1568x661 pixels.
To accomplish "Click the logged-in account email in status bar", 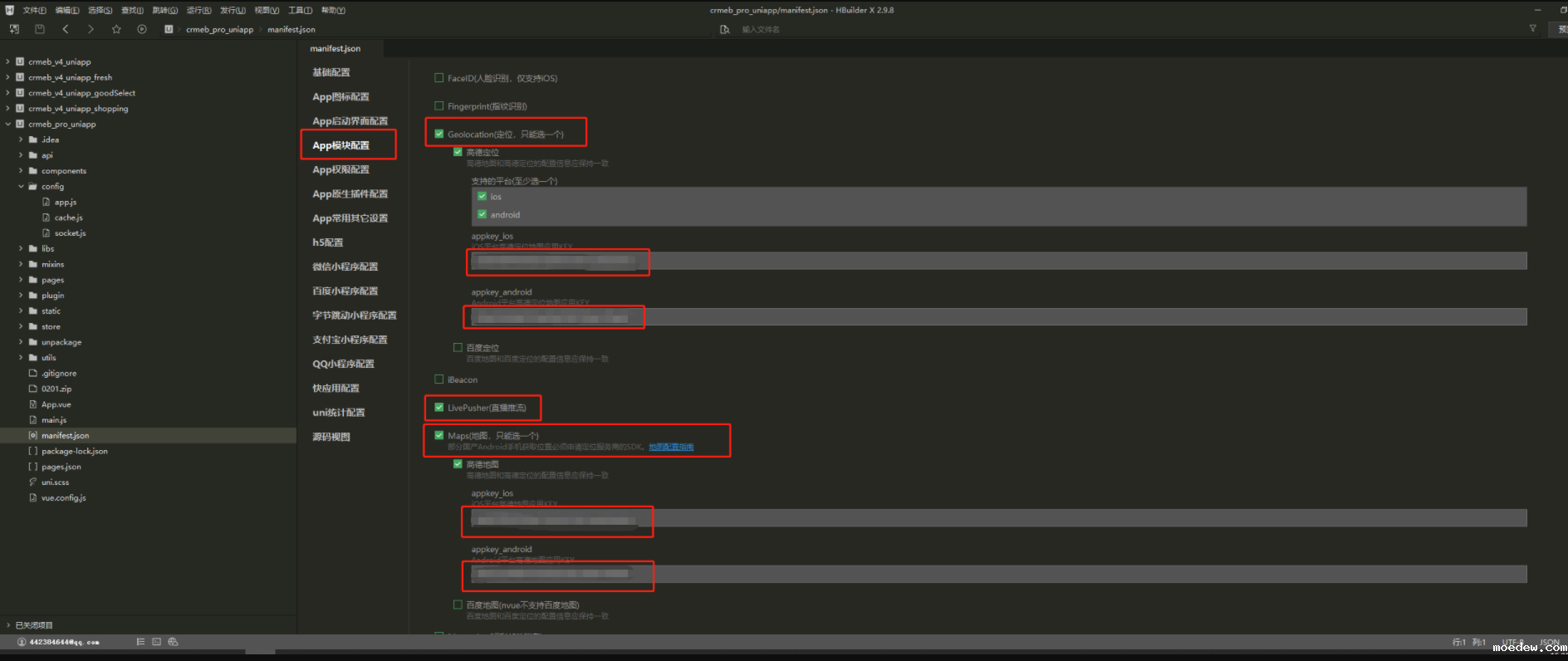I will (x=64, y=642).
